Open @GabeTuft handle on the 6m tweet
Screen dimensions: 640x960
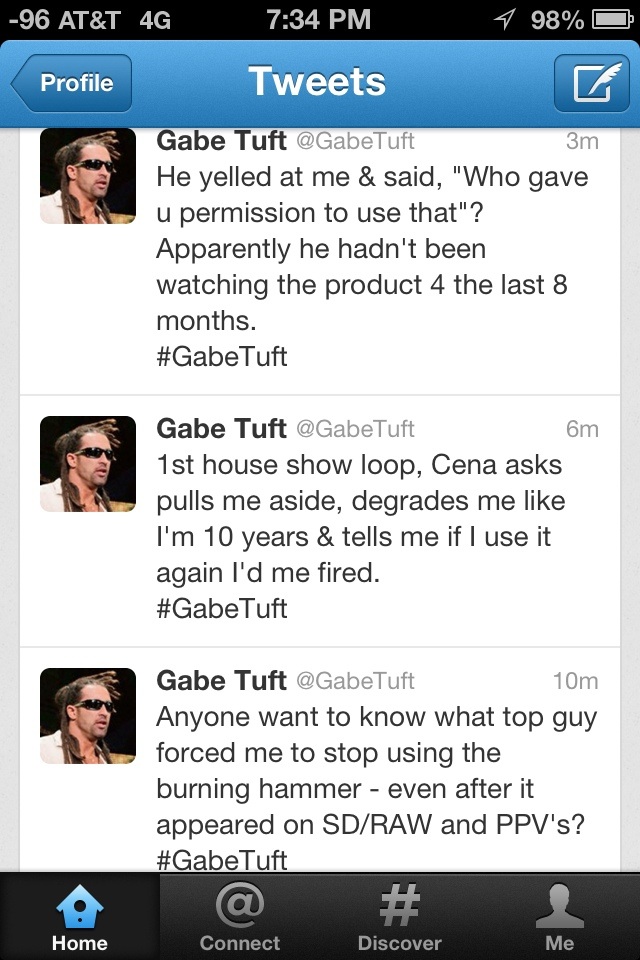tap(355, 429)
